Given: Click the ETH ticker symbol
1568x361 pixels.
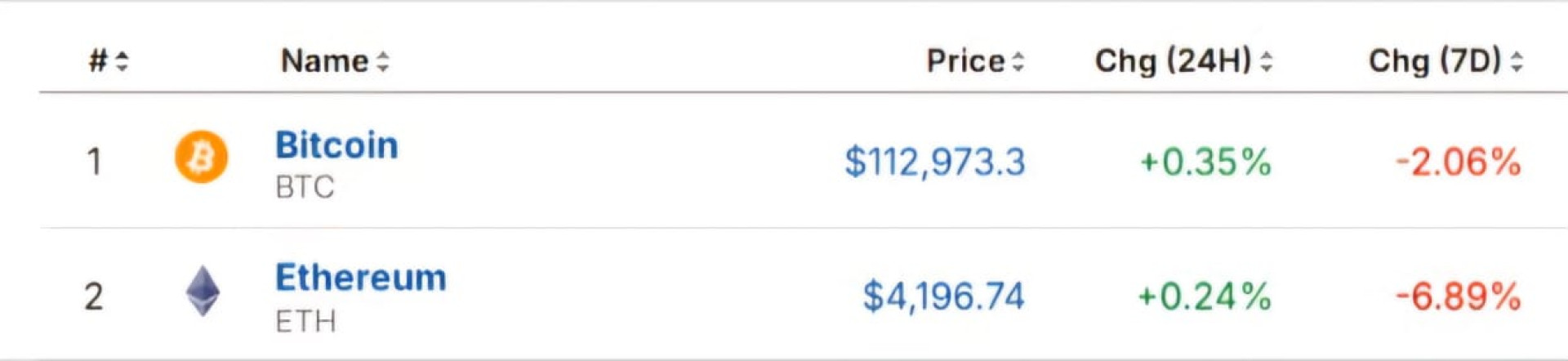Looking at the screenshot, I should click(305, 322).
